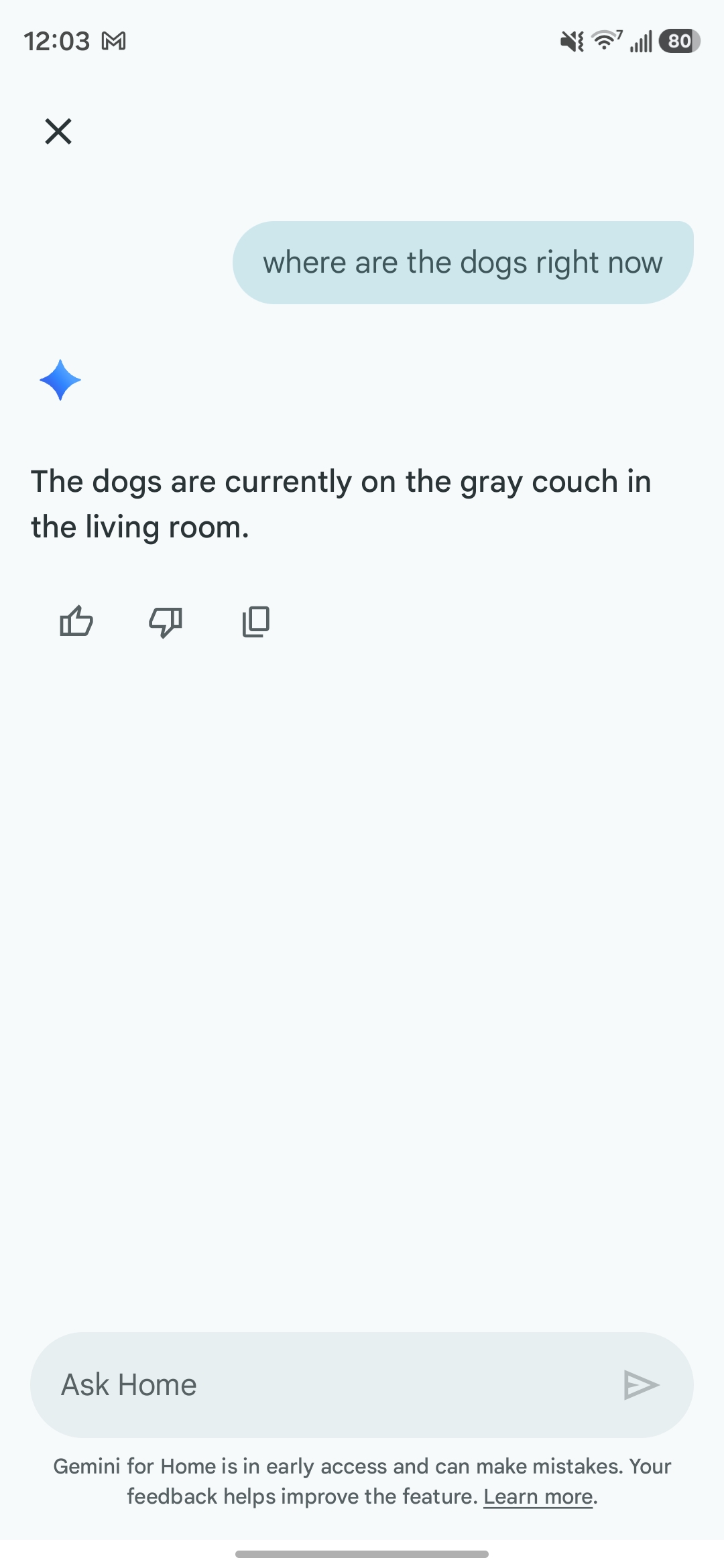Tap the muted sound status icon
This screenshot has width=724, height=1568.
[x=572, y=42]
